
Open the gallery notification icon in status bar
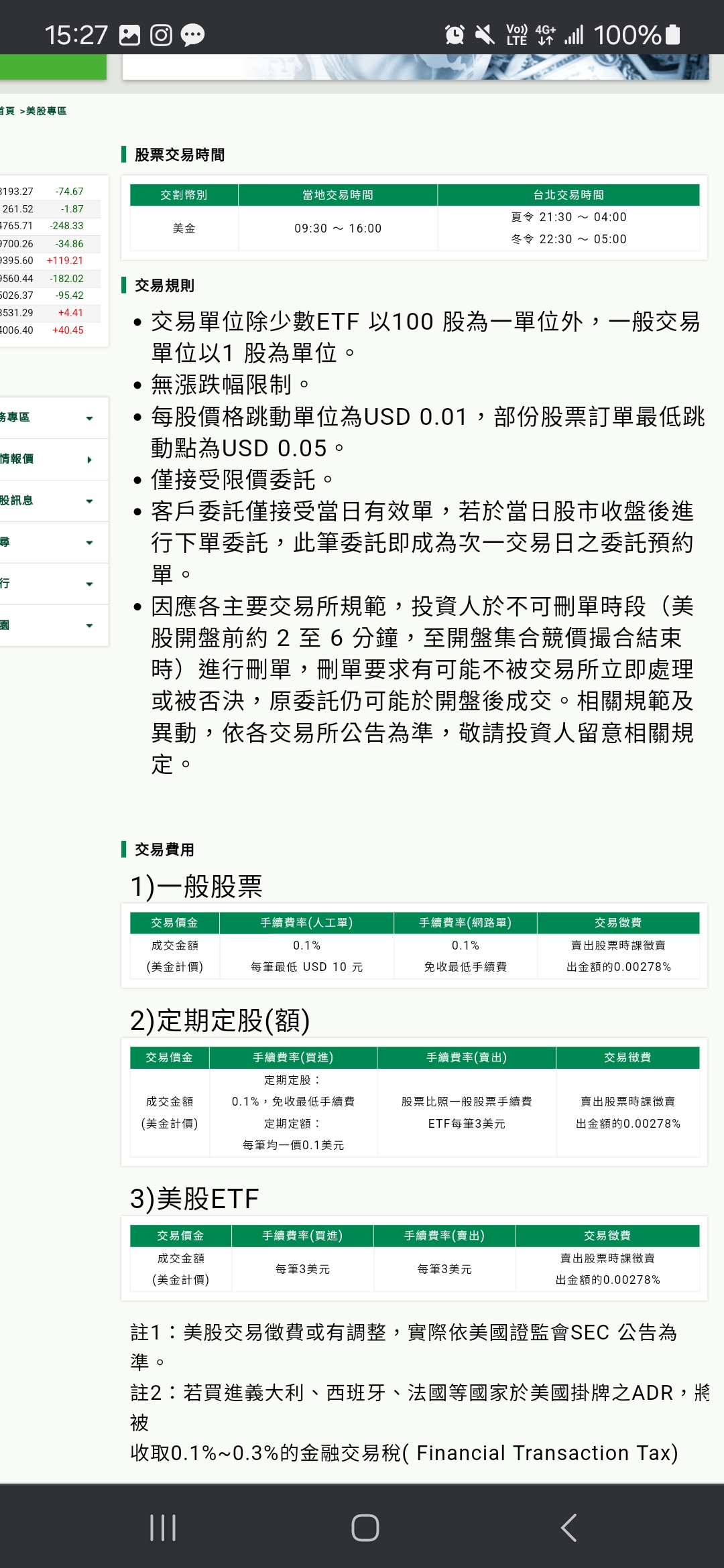pyautogui.click(x=129, y=35)
